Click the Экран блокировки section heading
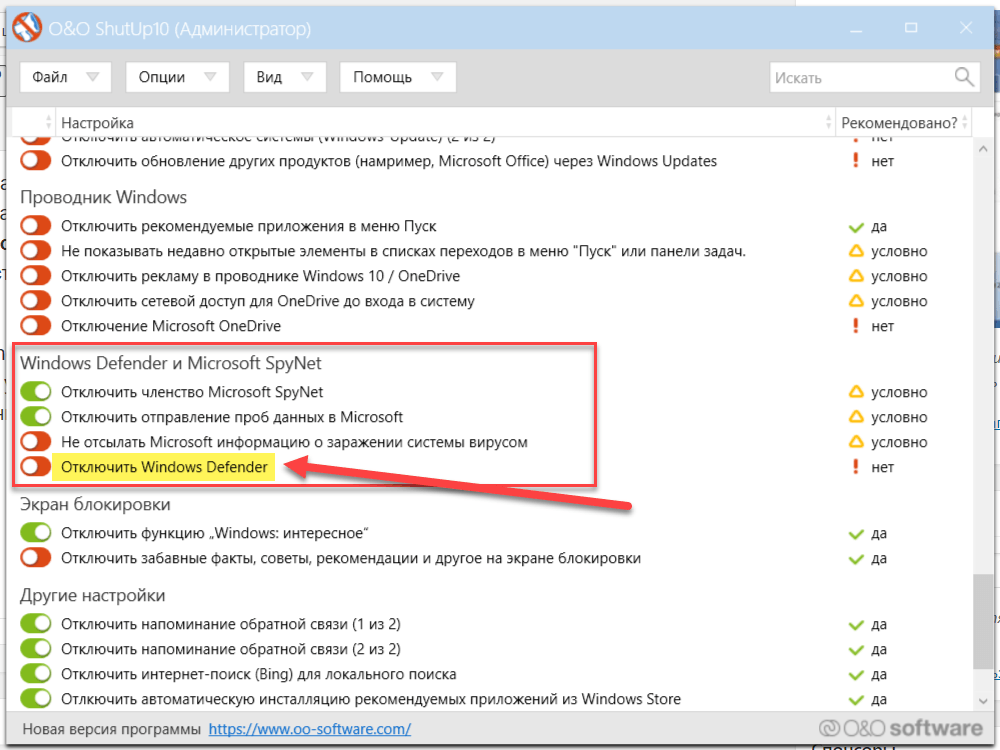This screenshot has width=1000, height=750. [x=95, y=504]
